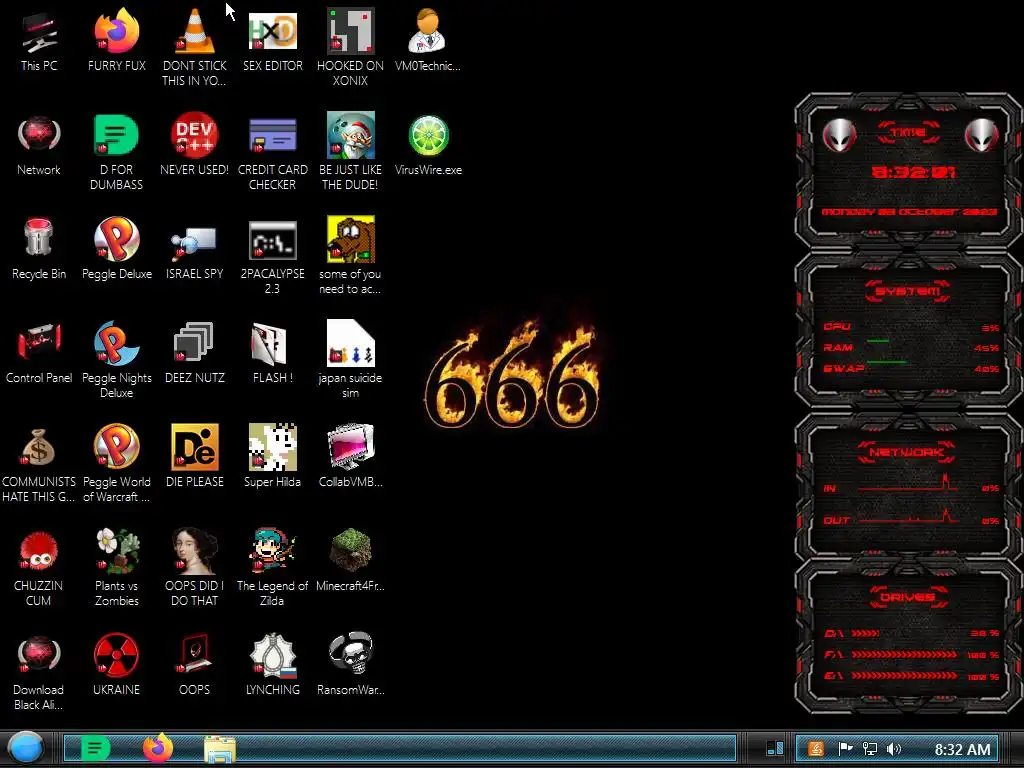This screenshot has width=1024, height=768.
Task: Click the network IN traffic graph
Action: (x=909, y=483)
